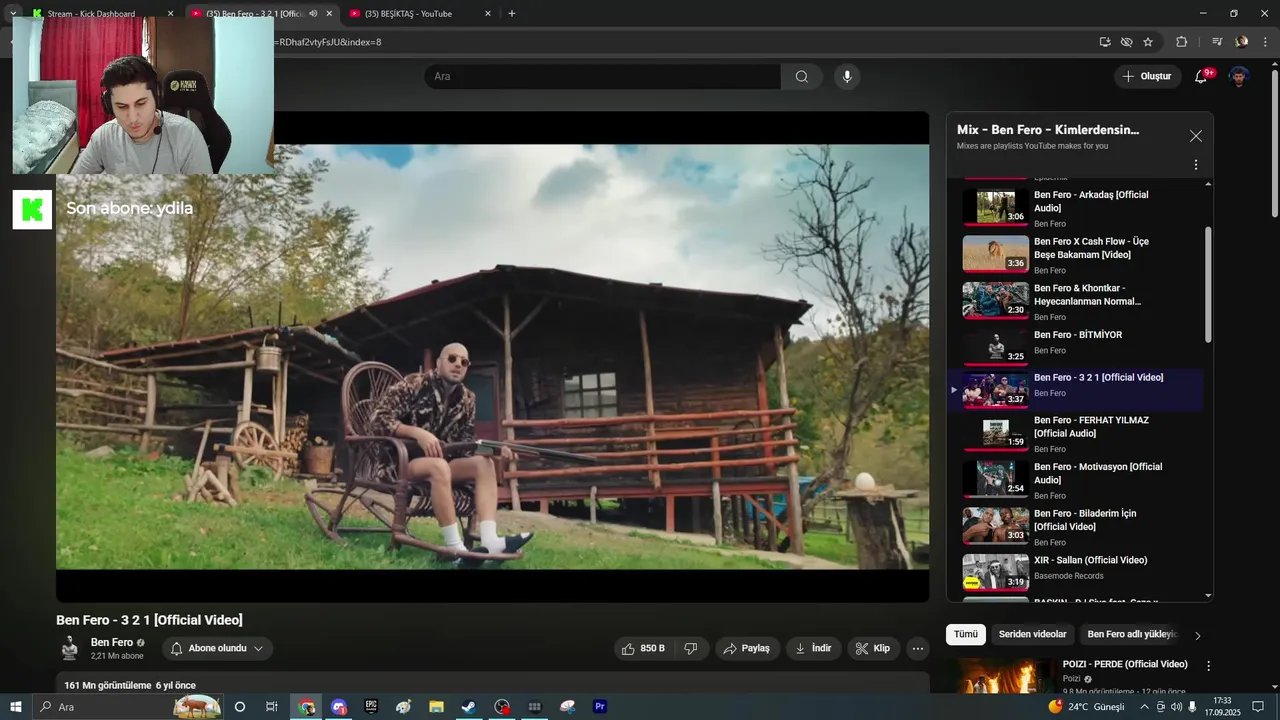Image resolution: width=1280 pixels, height=720 pixels.
Task: Open weather widget 24°C Güneşli
Action: pos(1086,706)
